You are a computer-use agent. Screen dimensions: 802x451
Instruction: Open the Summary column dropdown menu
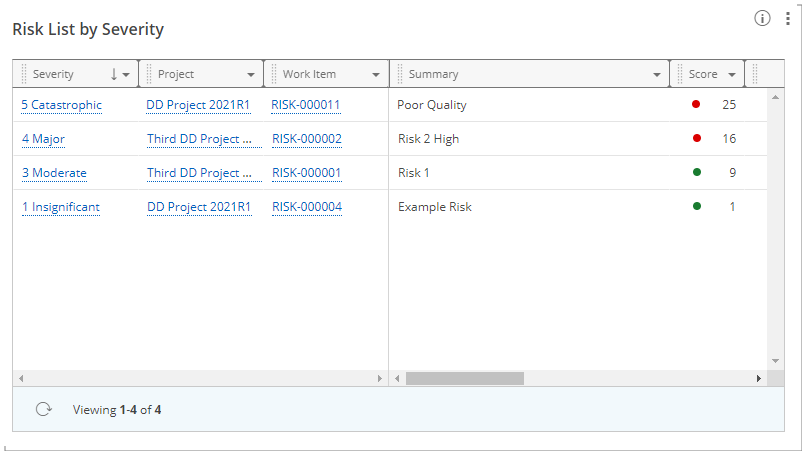tap(656, 75)
